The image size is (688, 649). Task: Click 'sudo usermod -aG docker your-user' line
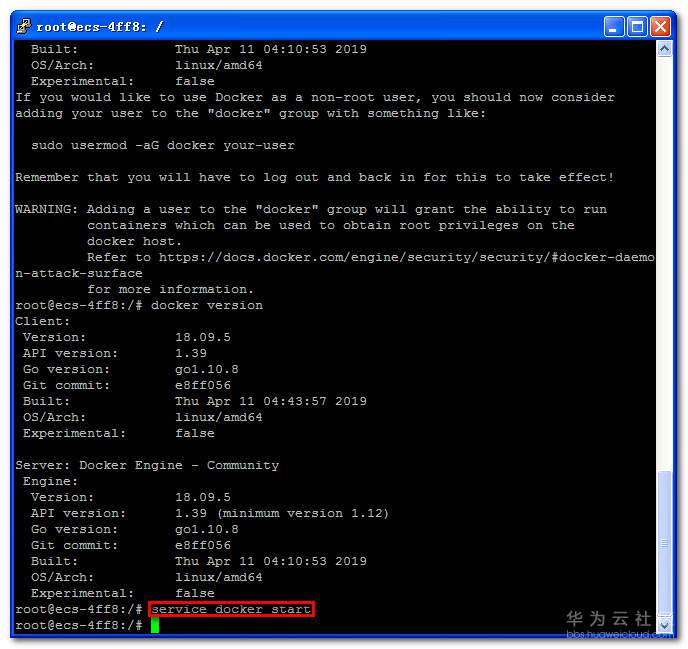coord(163,145)
